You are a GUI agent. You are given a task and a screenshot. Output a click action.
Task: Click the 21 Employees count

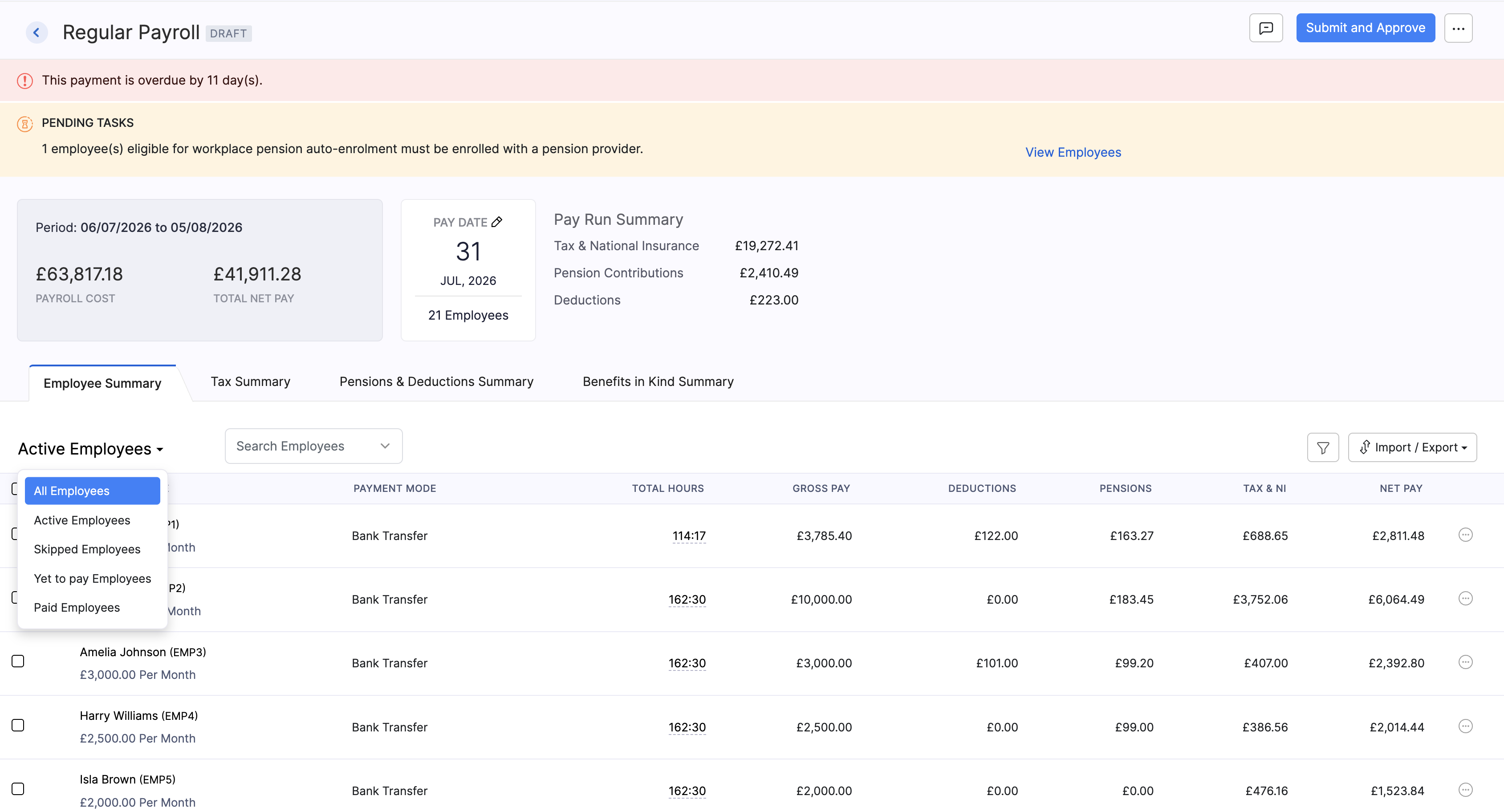point(468,315)
